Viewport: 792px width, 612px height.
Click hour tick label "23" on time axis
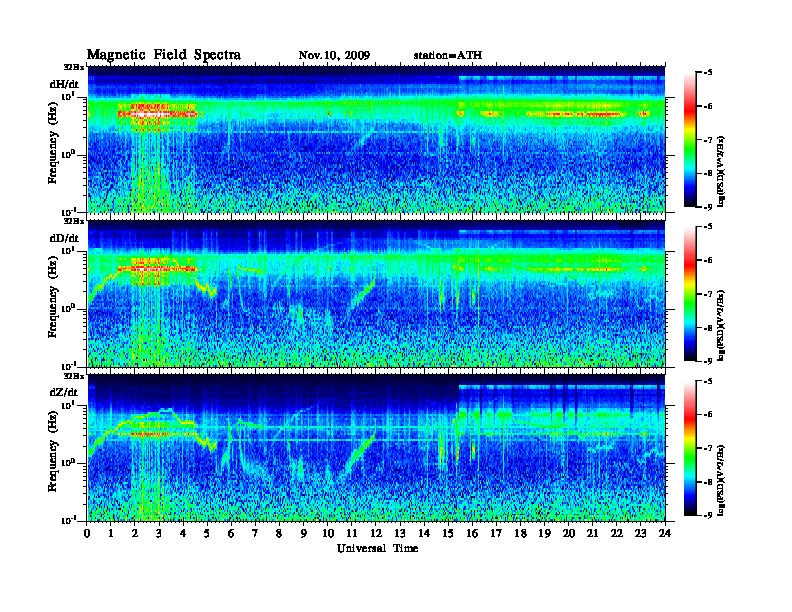641,533
